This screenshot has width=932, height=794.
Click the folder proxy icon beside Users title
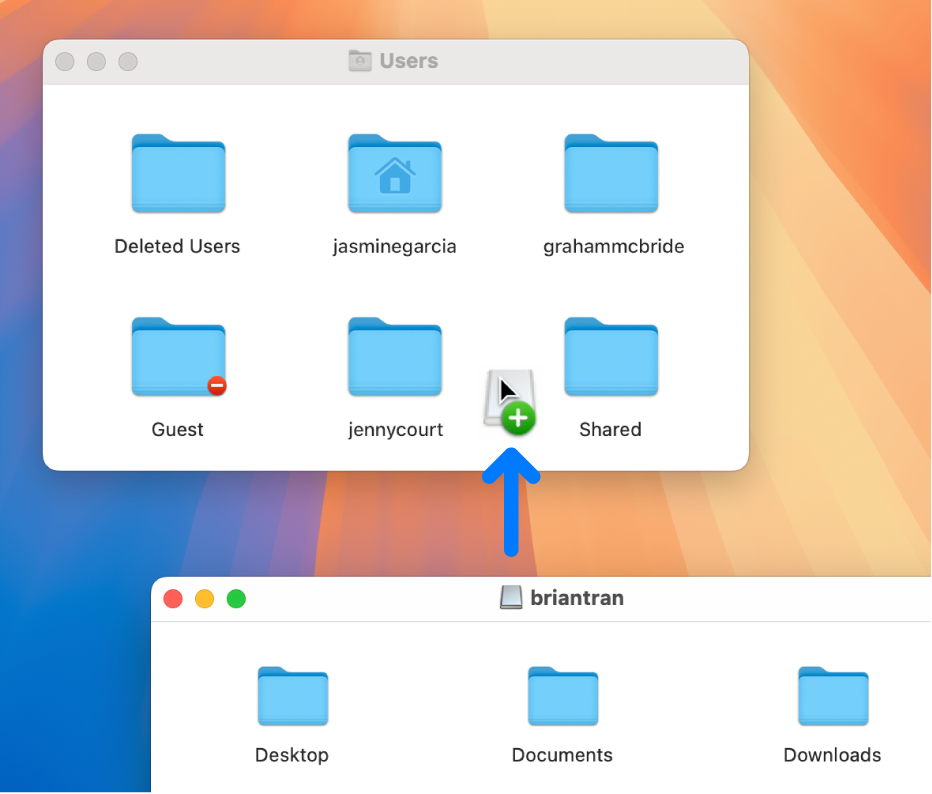(x=359, y=61)
